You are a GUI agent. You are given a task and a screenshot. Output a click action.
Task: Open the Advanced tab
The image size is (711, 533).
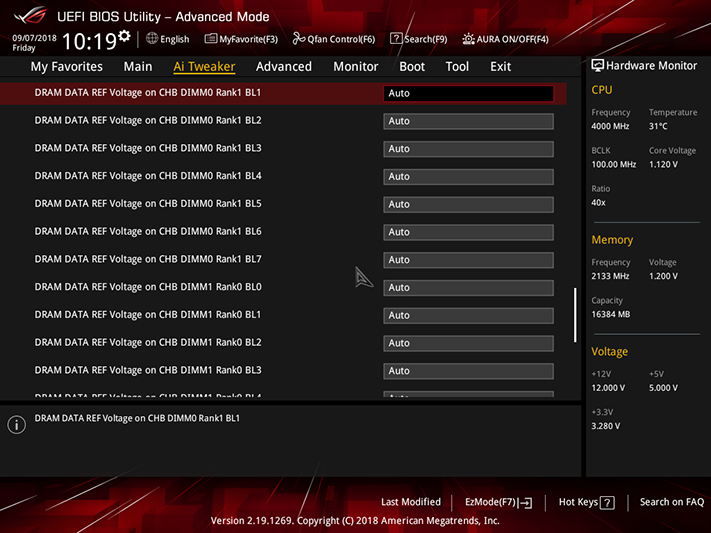284,67
